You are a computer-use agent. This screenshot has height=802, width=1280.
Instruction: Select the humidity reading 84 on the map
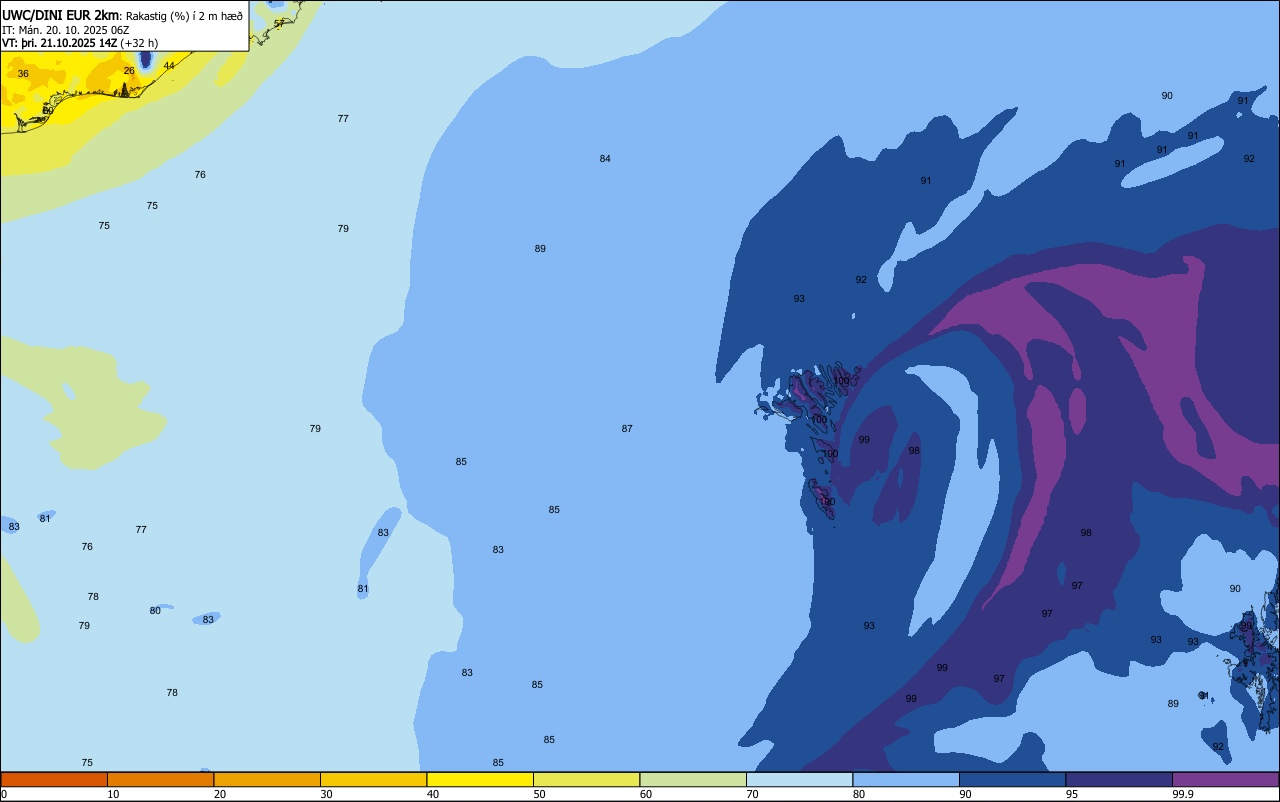click(x=605, y=159)
